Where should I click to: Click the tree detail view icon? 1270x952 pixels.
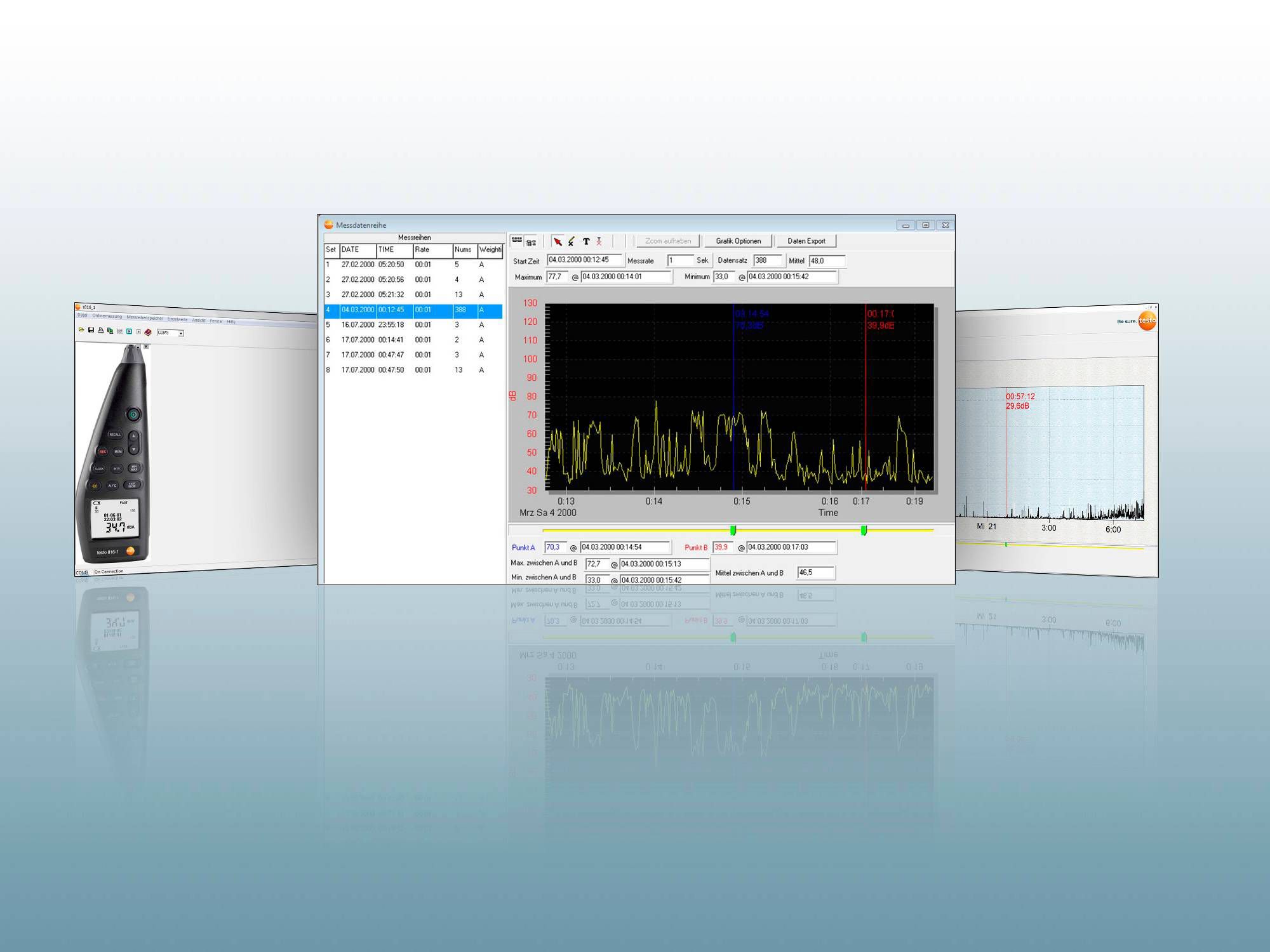tap(531, 242)
